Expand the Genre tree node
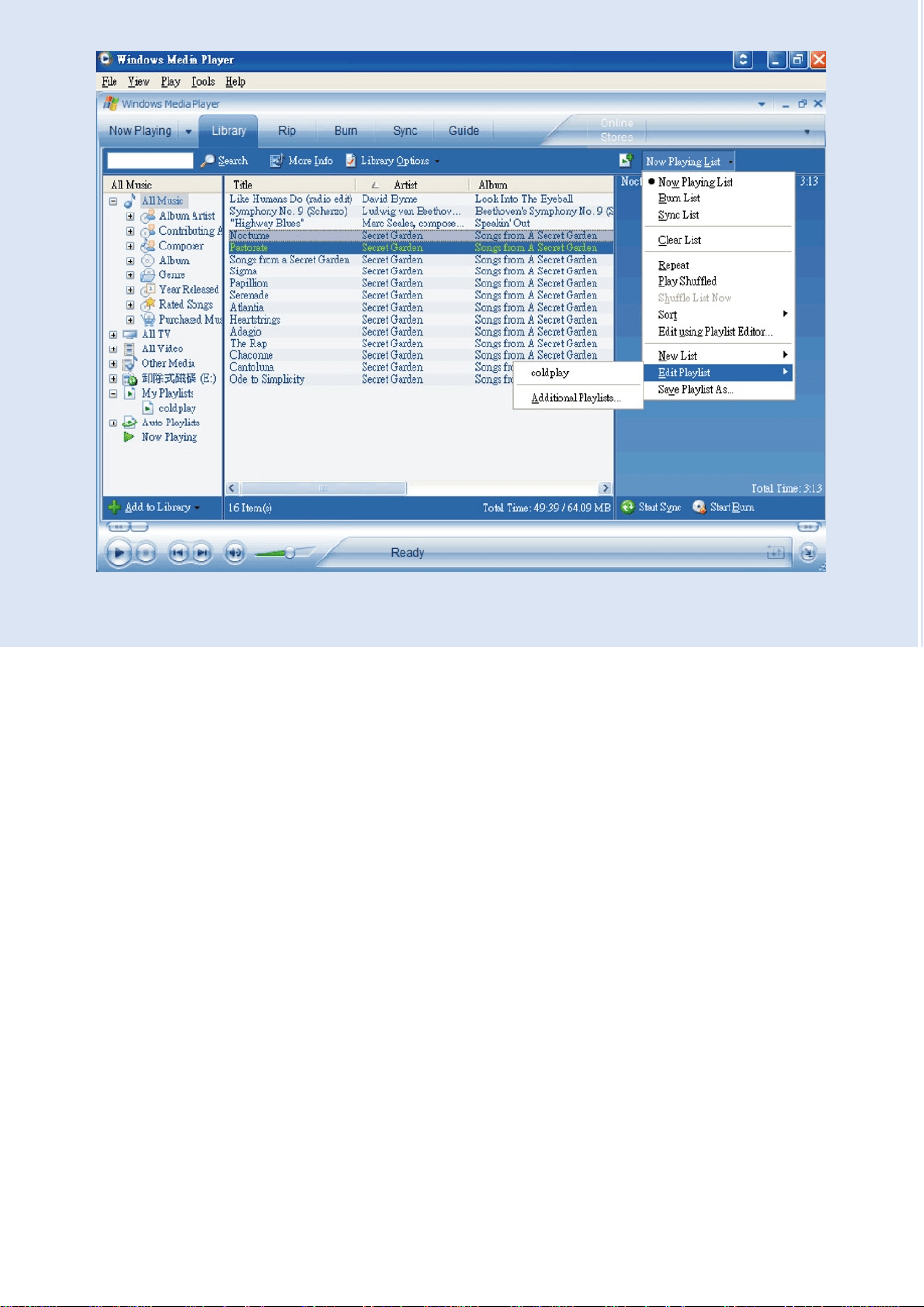The width and height of the screenshot is (924, 1307). 130,275
